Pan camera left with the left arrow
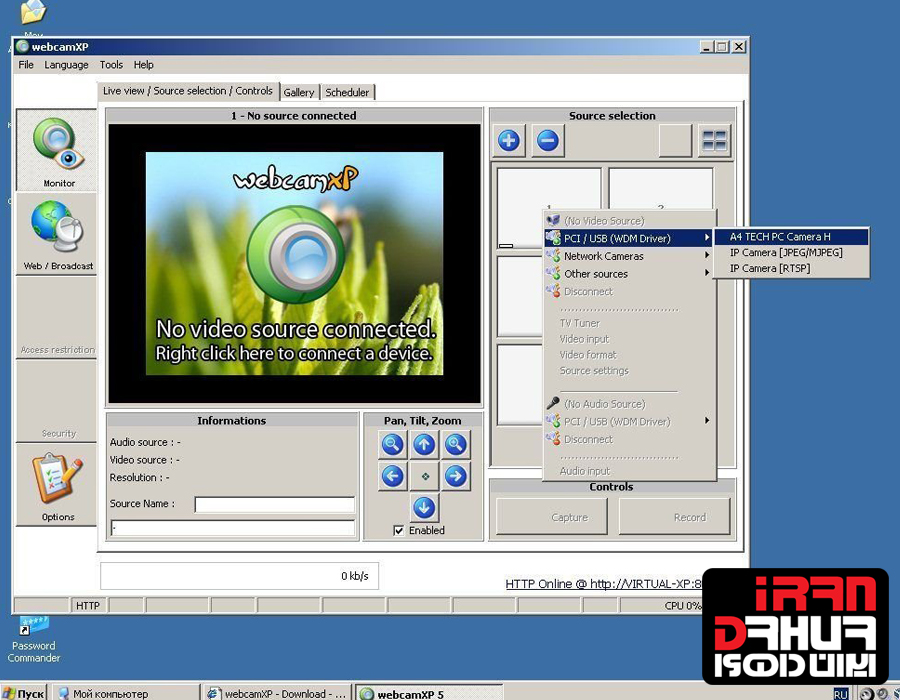 393,476
